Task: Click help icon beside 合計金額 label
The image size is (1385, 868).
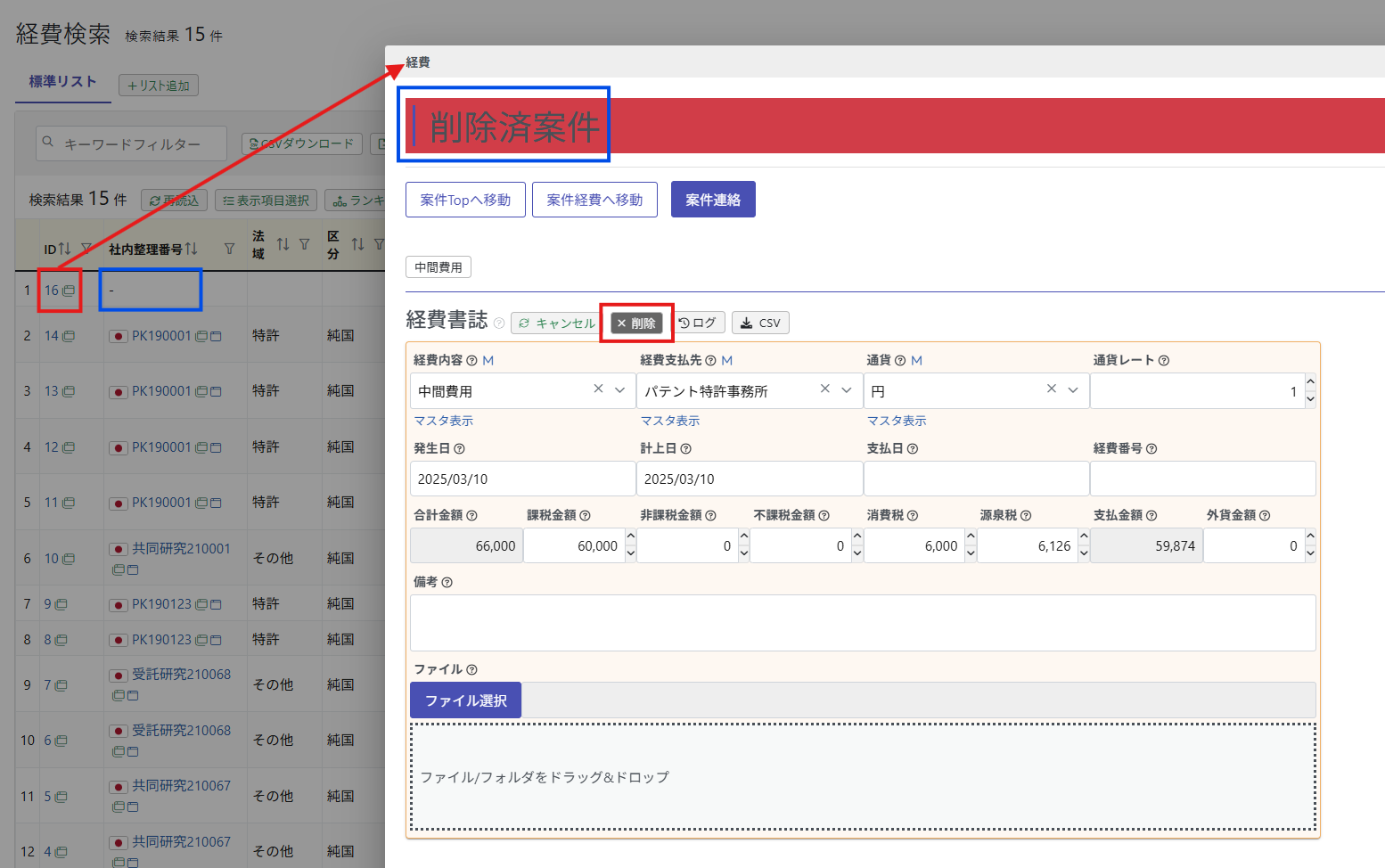Action: click(472, 516)
